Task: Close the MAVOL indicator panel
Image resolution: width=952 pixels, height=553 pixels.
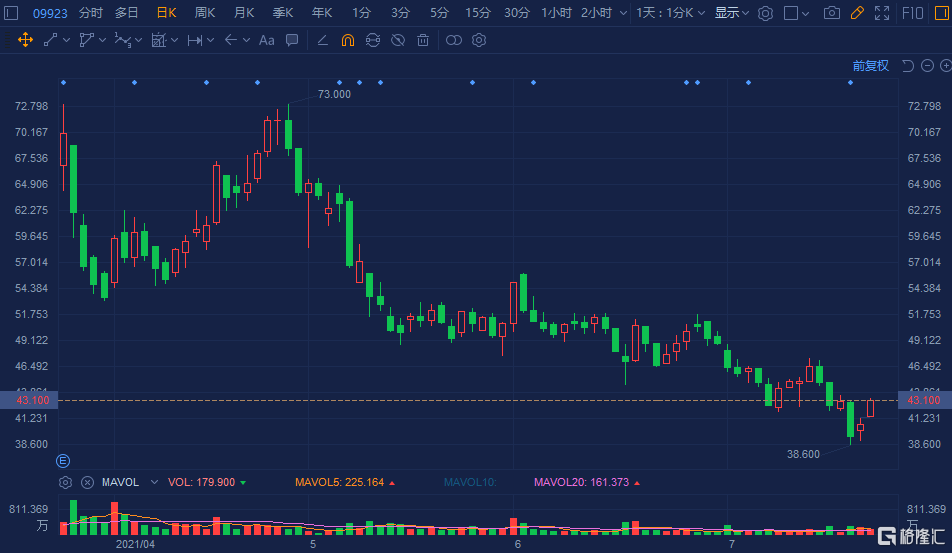Action: point(87,482)
